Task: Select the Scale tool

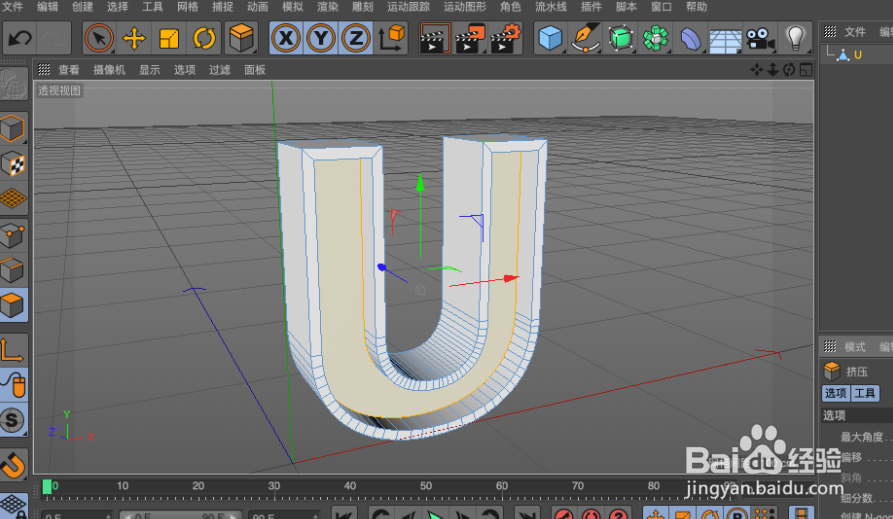Action: pyautogui.click(x=169, y=39)
